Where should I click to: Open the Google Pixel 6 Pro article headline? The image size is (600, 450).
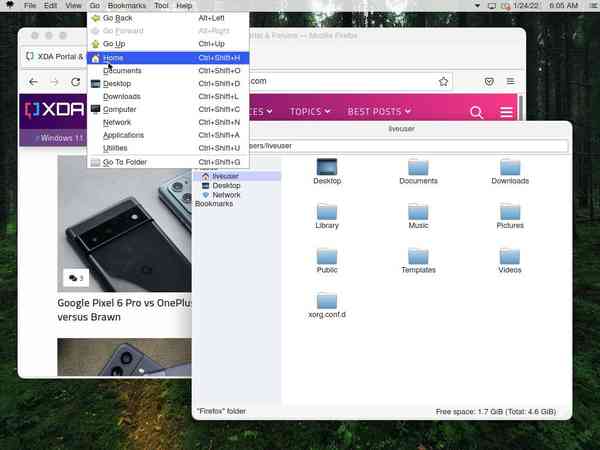[x=125, y=310]
